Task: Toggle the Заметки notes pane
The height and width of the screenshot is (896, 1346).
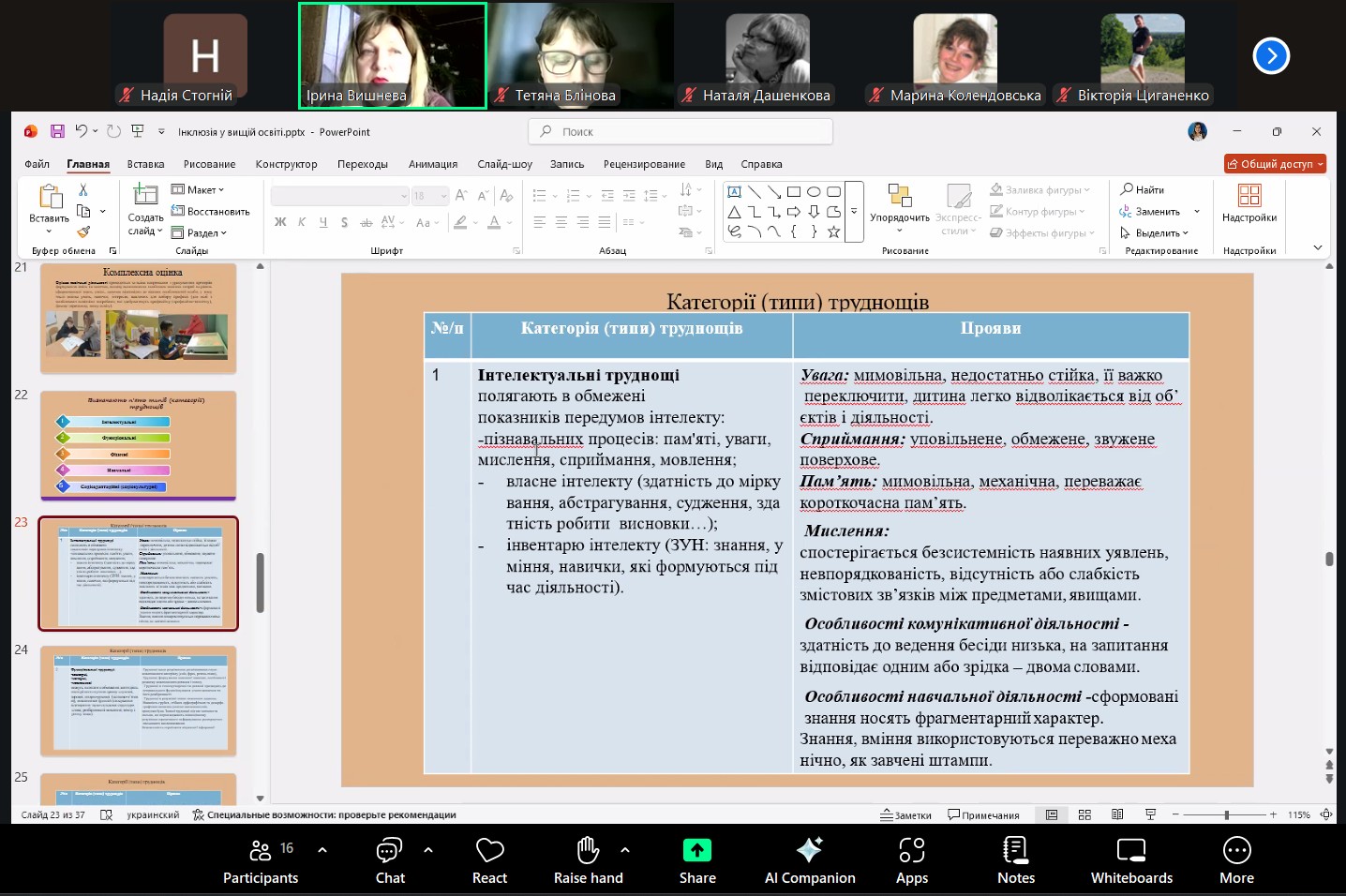Action: point(905,814)
